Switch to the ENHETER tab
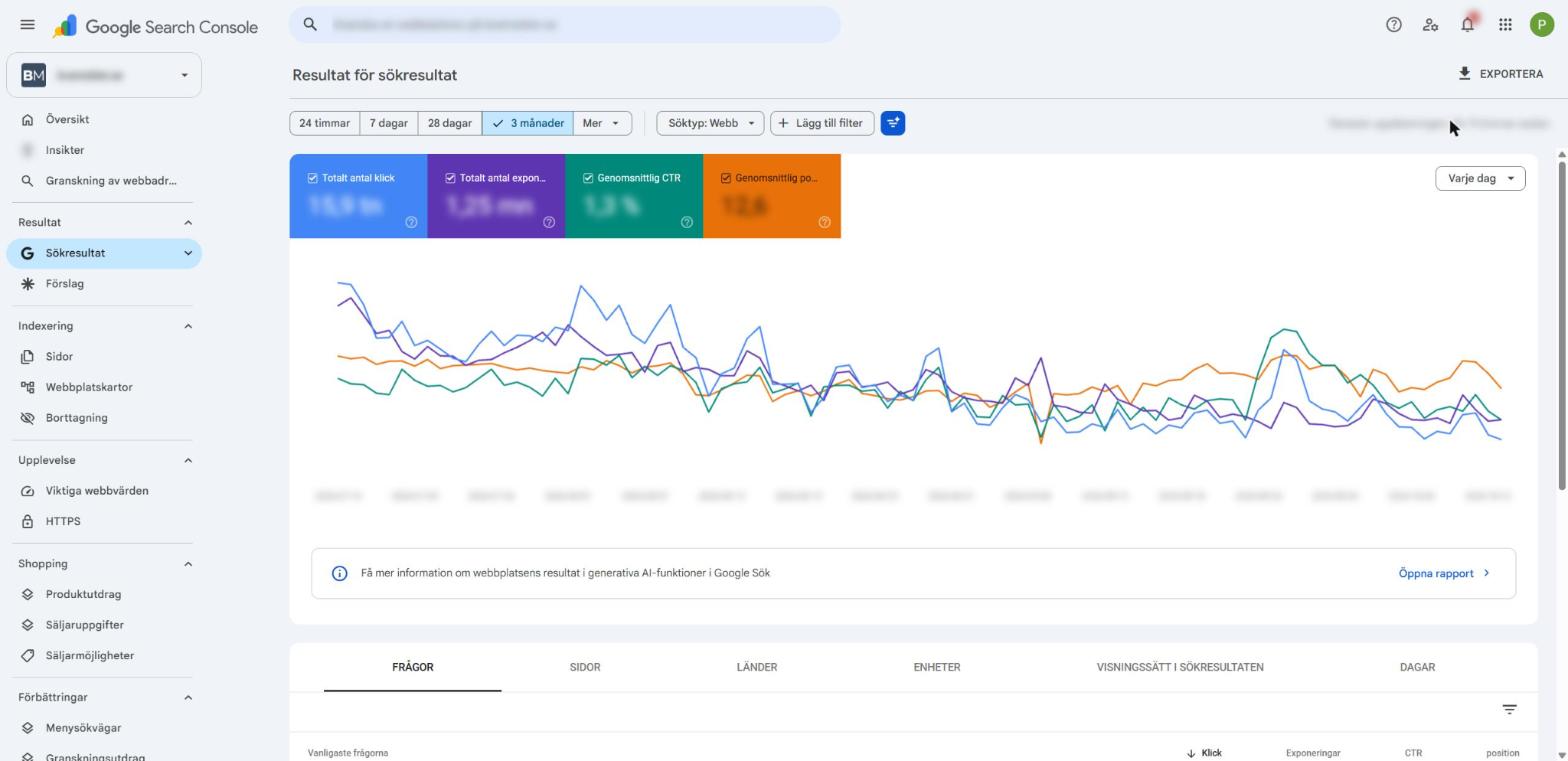 pyautogui.click(x=937, y=667)
